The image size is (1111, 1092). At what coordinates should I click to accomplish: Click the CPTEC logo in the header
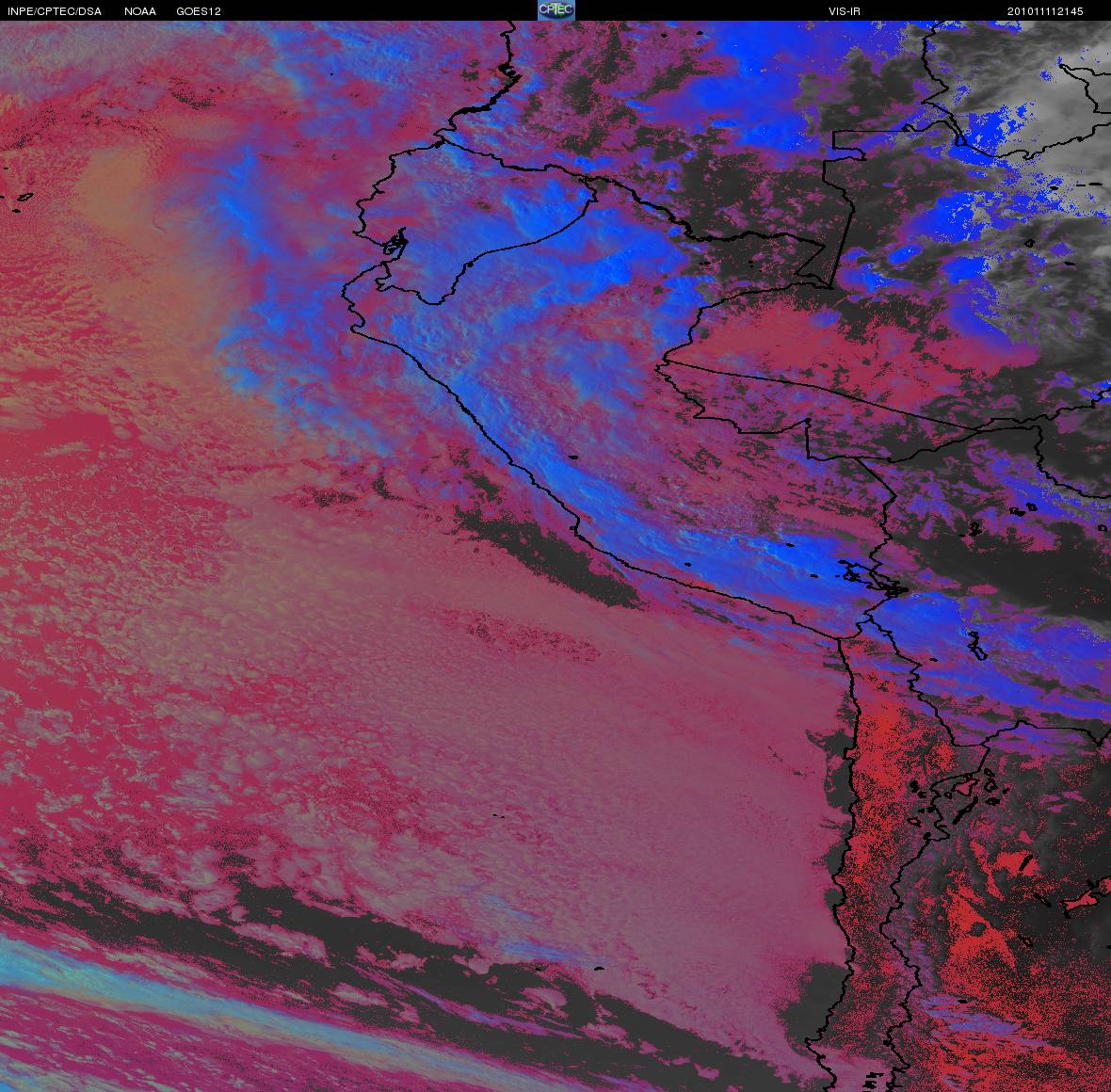555,10
